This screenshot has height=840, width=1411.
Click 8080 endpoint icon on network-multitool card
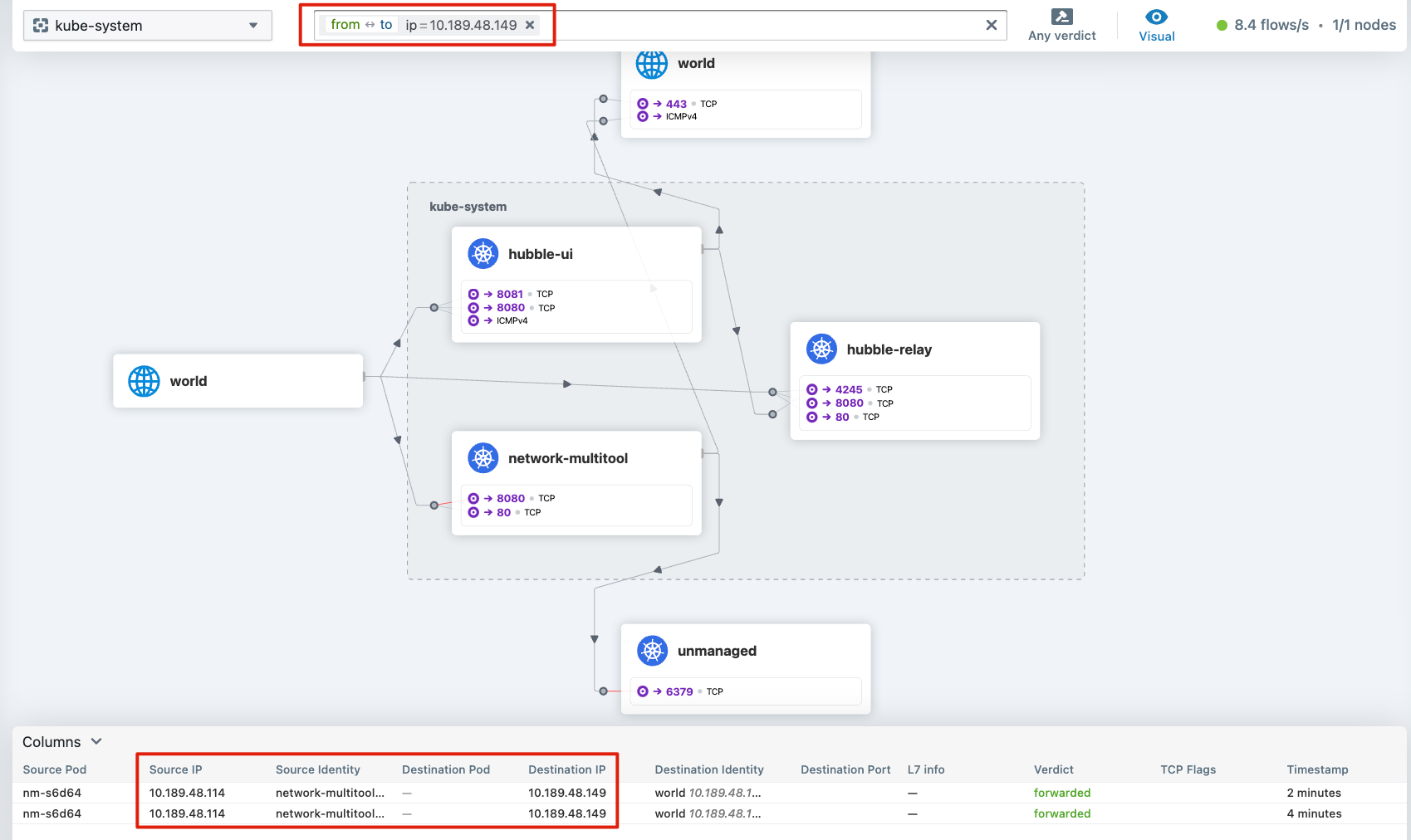pyautogui.click(x=473, y=499)
